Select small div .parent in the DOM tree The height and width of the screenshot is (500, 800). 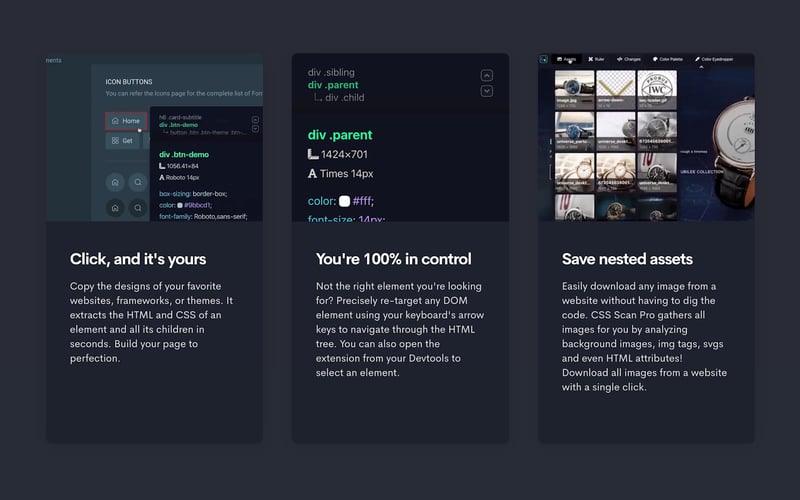(333, 85)
